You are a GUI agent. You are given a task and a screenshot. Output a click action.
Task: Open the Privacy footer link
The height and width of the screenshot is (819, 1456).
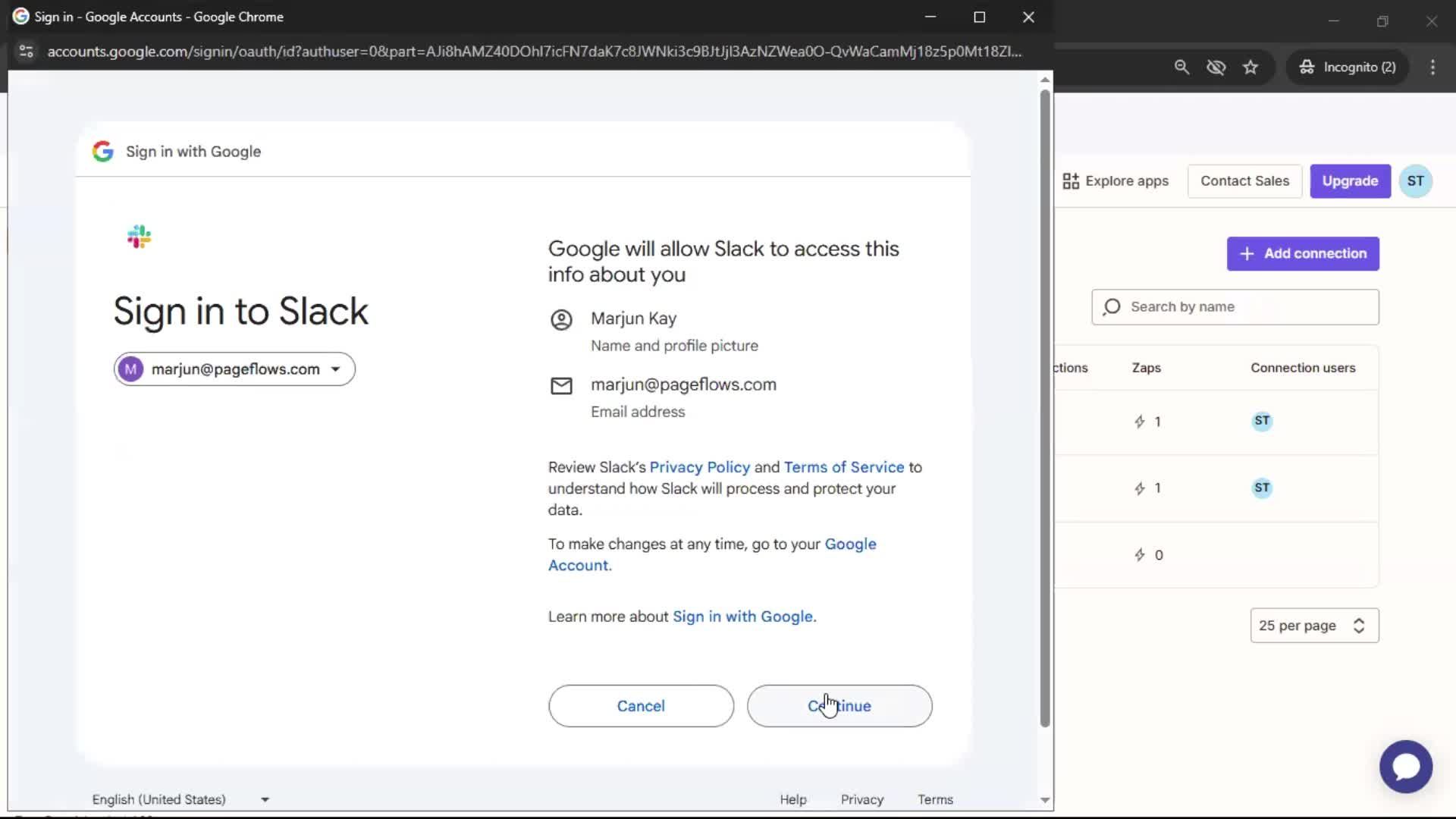pyautogui.click(x=862, y=799)
